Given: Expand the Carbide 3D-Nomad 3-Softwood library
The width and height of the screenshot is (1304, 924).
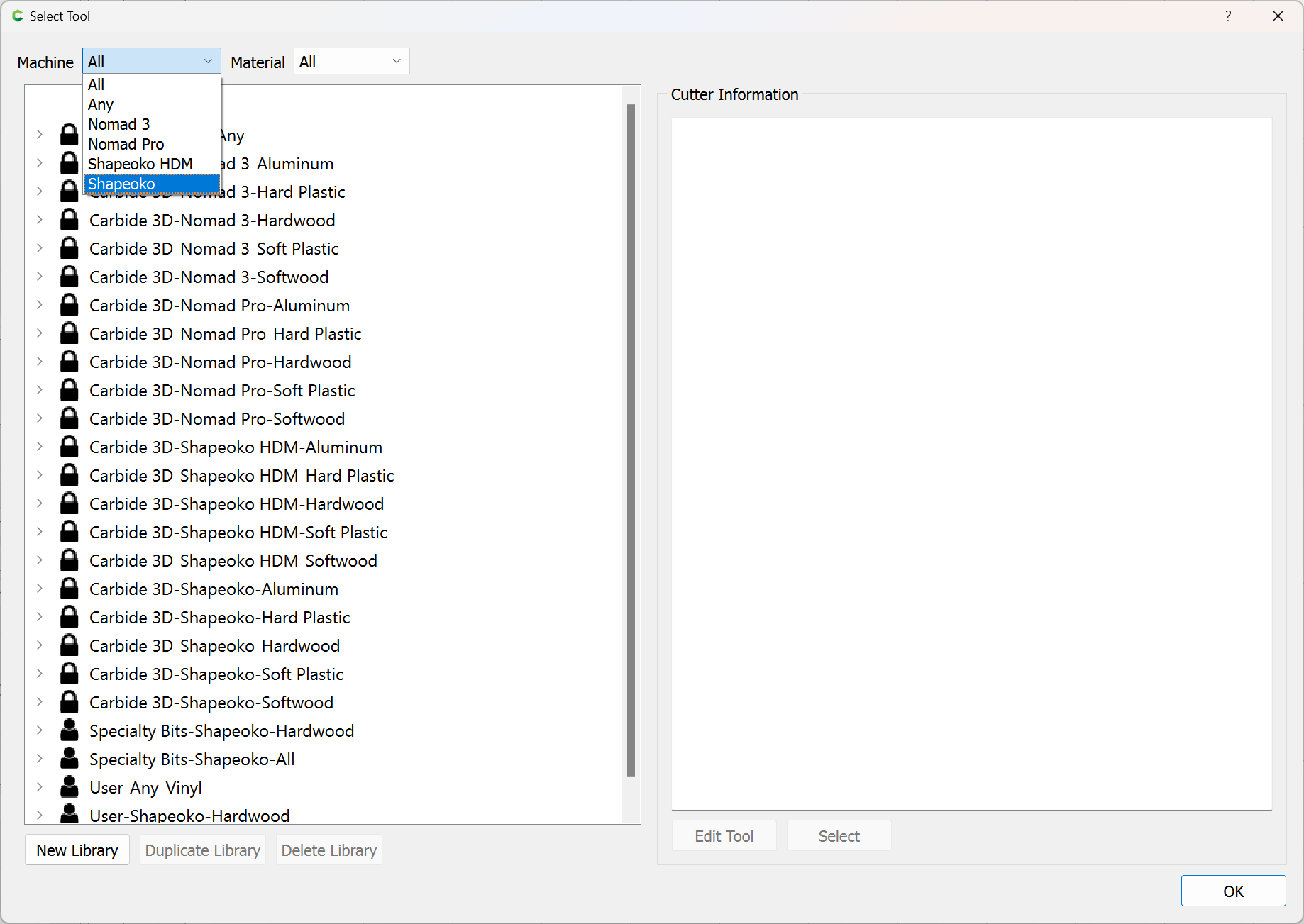Looking at the screenshot, I should click(40, 277).
